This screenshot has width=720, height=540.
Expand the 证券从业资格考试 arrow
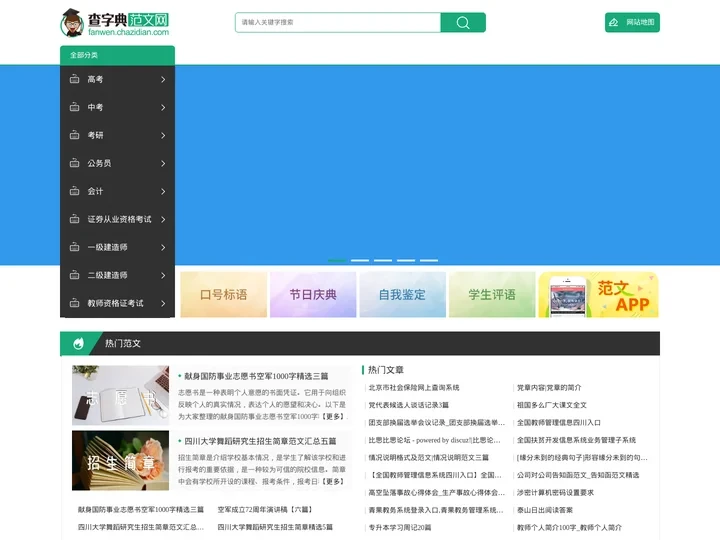[163, 219]
